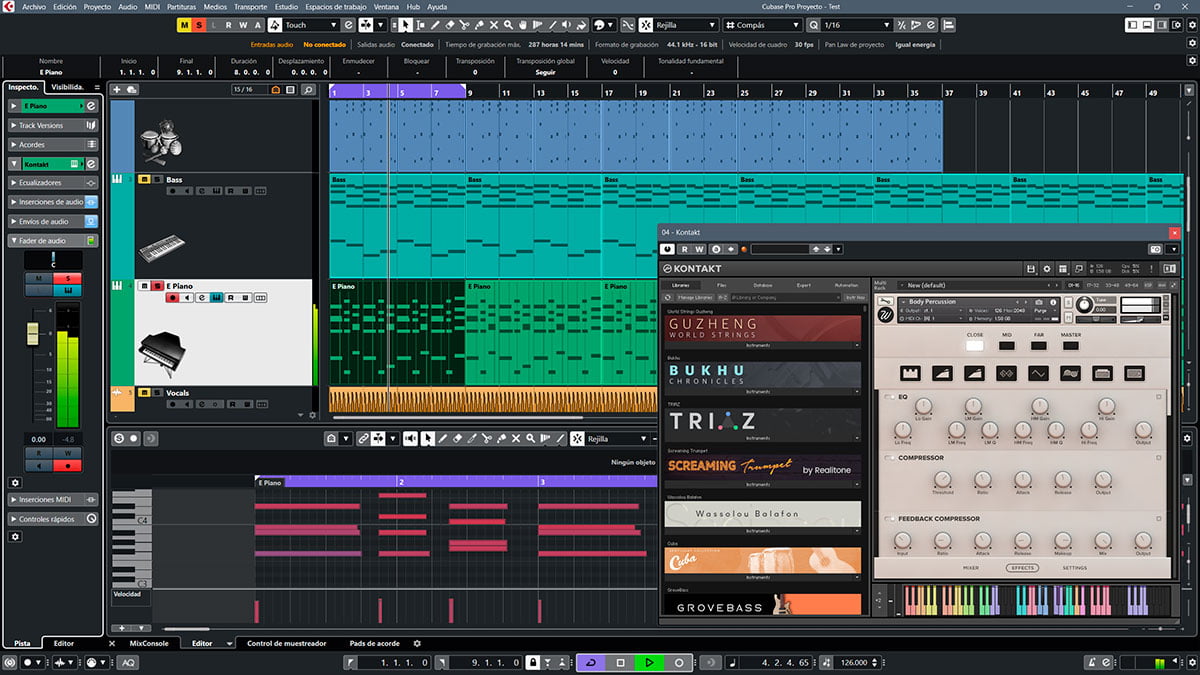Open Control de muestreador tab
The width and height of the screenshot is (1200, 675).
click(x=286, y=643)
